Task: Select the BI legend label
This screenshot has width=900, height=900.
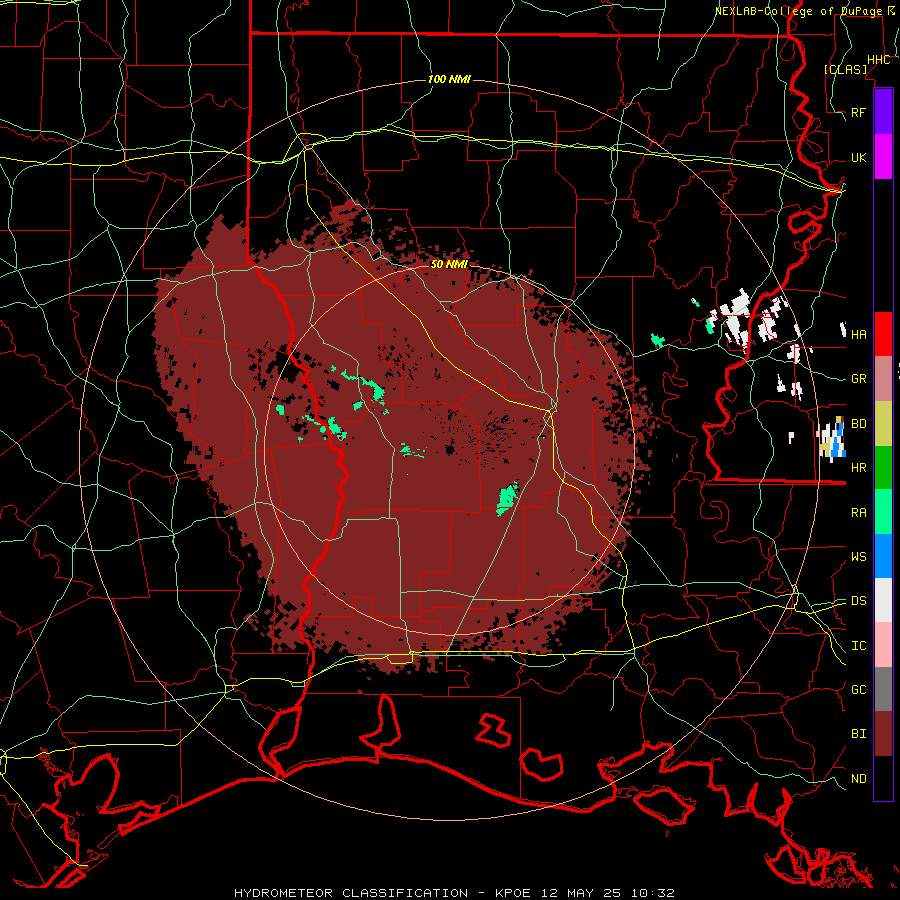Action: [858, 734]
